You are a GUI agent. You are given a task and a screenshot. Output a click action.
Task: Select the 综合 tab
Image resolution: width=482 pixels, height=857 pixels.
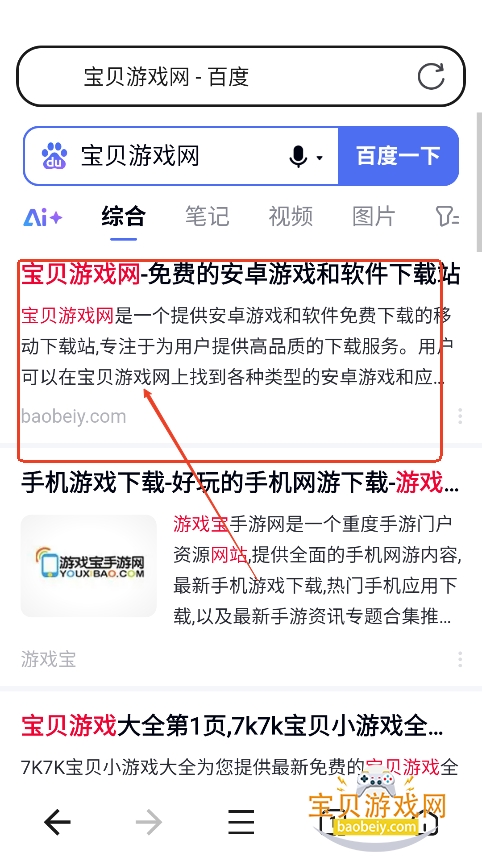124,216
